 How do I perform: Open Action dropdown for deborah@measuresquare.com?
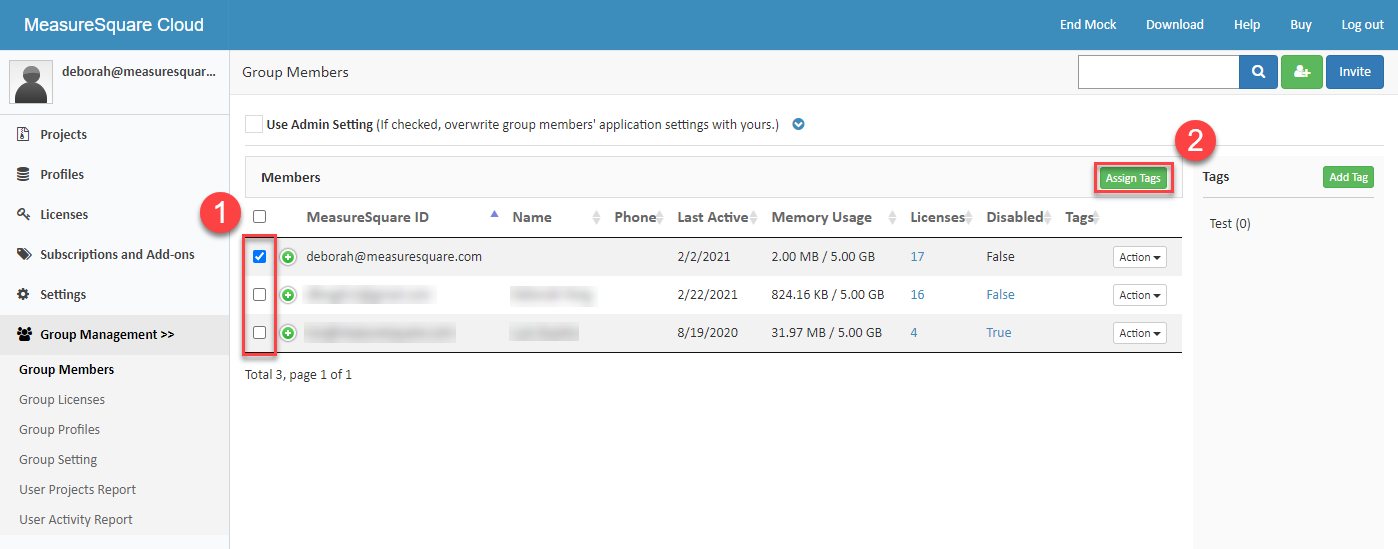[x=1139, y=257]
